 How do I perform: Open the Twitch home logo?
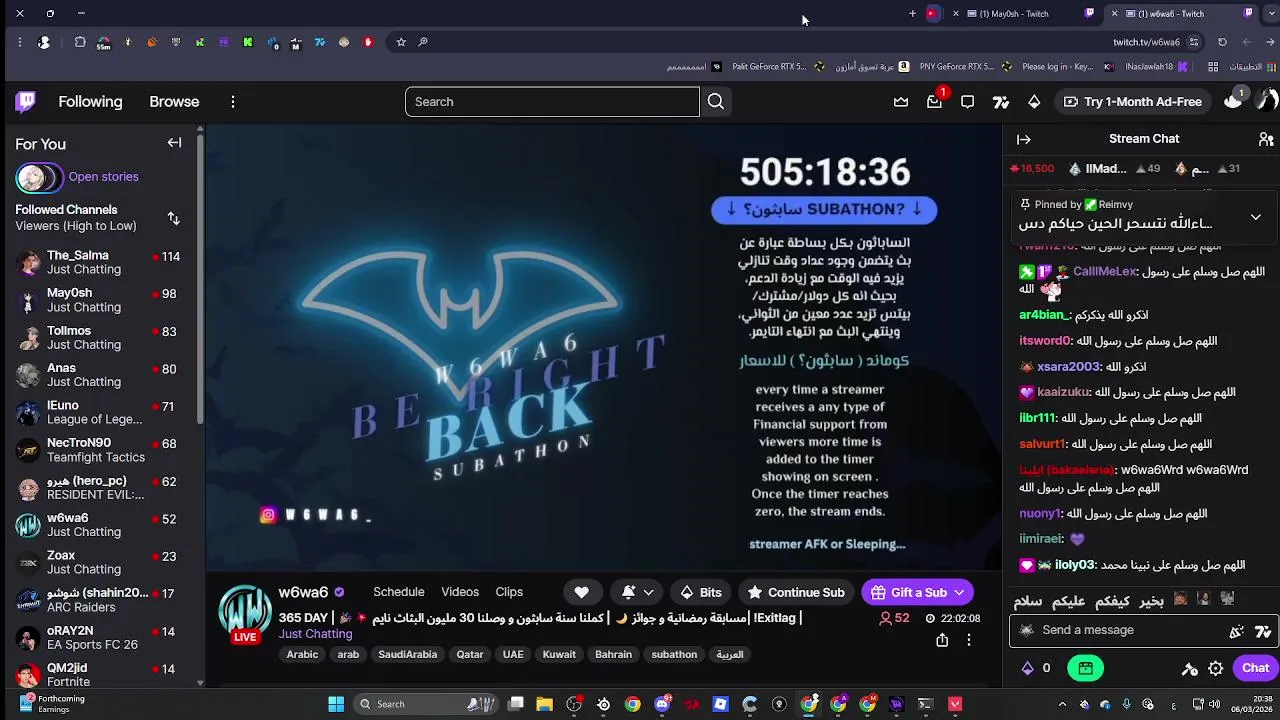[x=26, y=101]
